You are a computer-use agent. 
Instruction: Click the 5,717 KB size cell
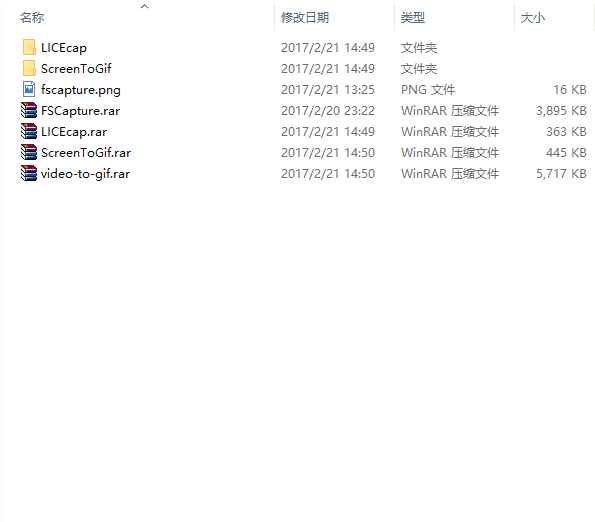pyautogui.click(x=561, y=173)
